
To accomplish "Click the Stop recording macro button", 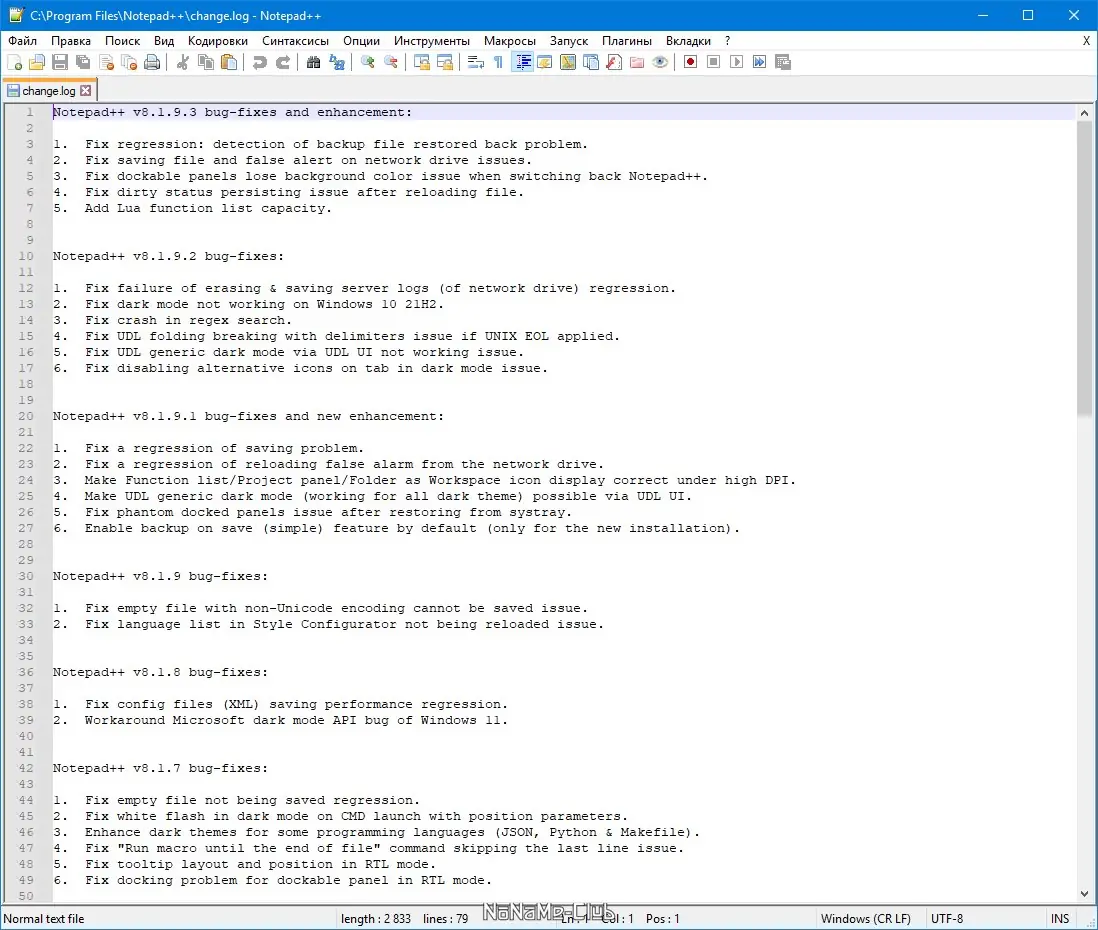I will tap(714, 62).
